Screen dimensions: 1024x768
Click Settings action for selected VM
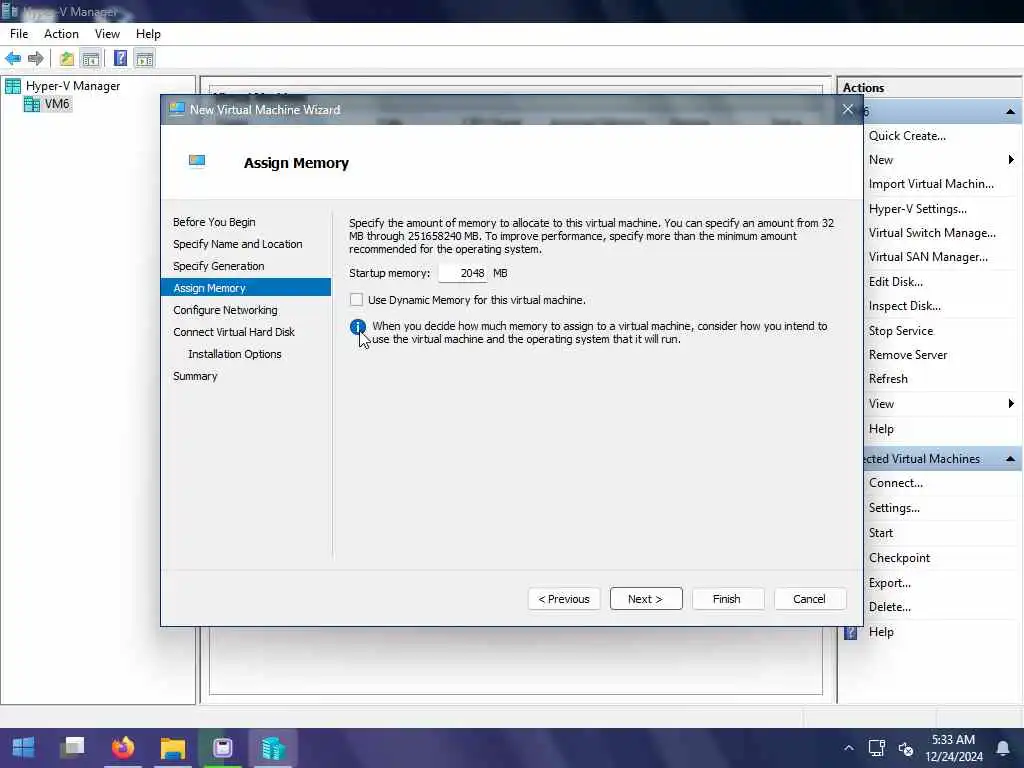[894, 508]
